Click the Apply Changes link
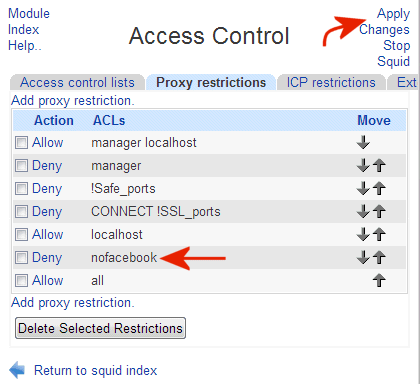Viewport: 420px width, 384px height. (385, 22)
